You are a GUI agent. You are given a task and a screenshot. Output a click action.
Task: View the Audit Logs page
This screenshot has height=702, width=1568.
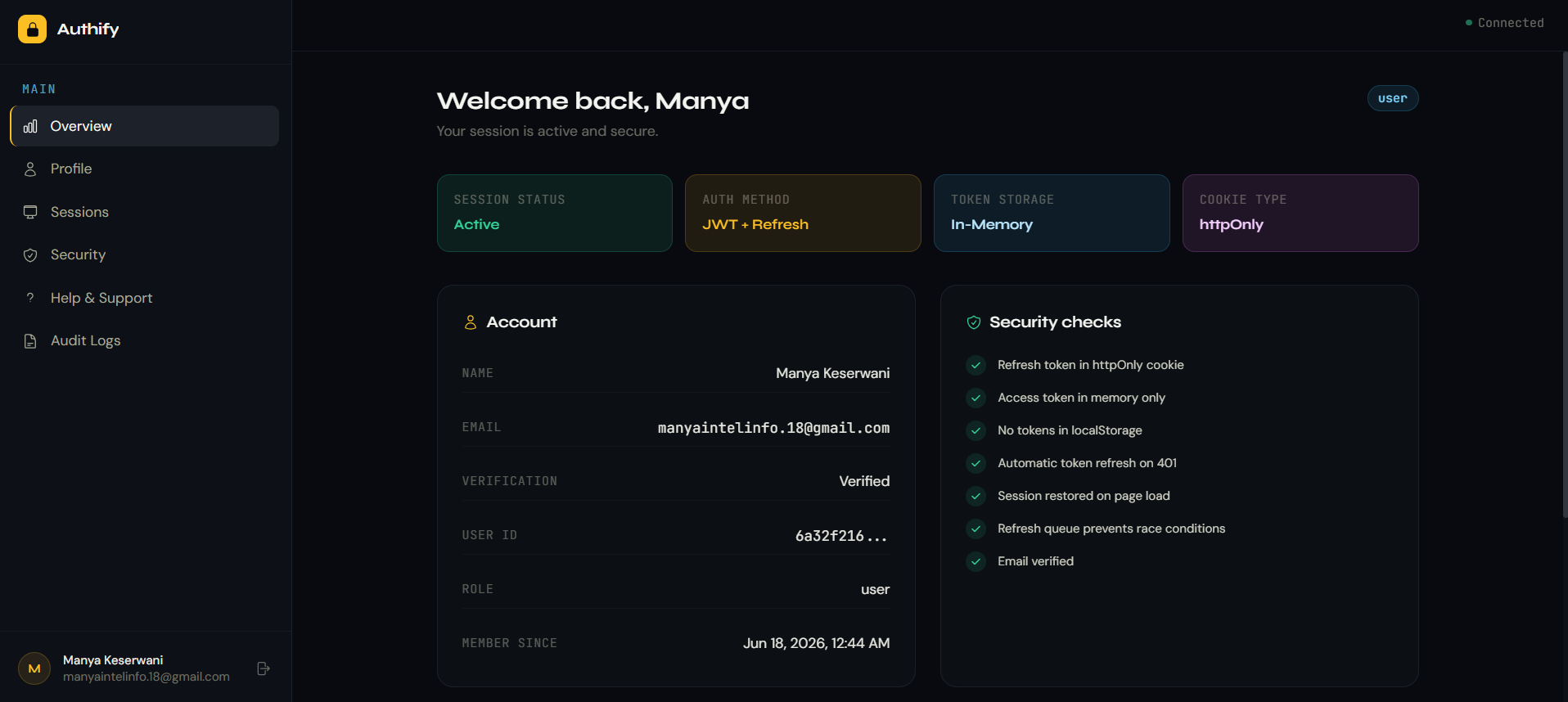coord(145,341)
